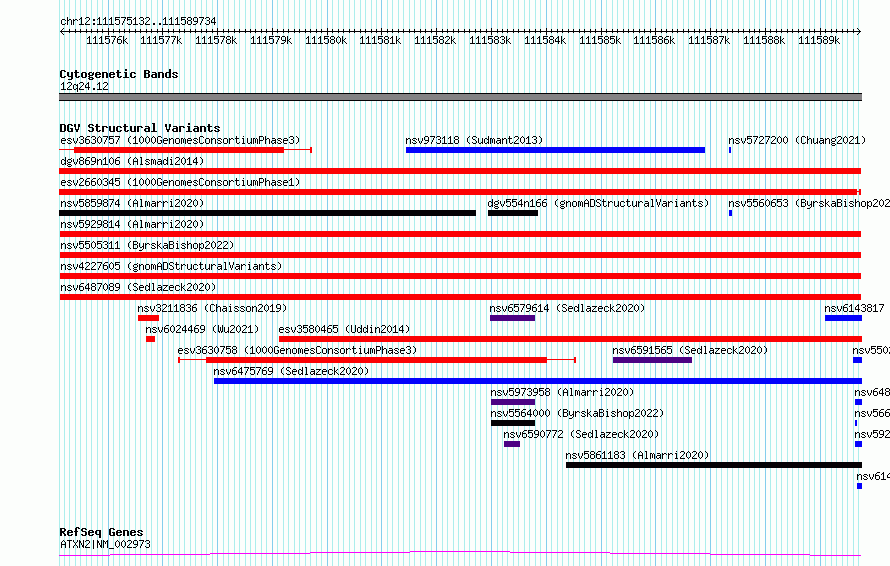Click the gray 12q24.12 cytogenetic band bar

(x=460, y=97)
